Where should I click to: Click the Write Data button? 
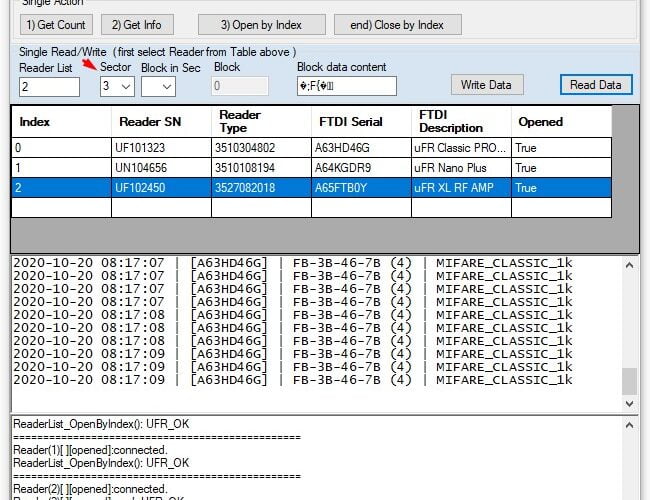tap(487, 85)
